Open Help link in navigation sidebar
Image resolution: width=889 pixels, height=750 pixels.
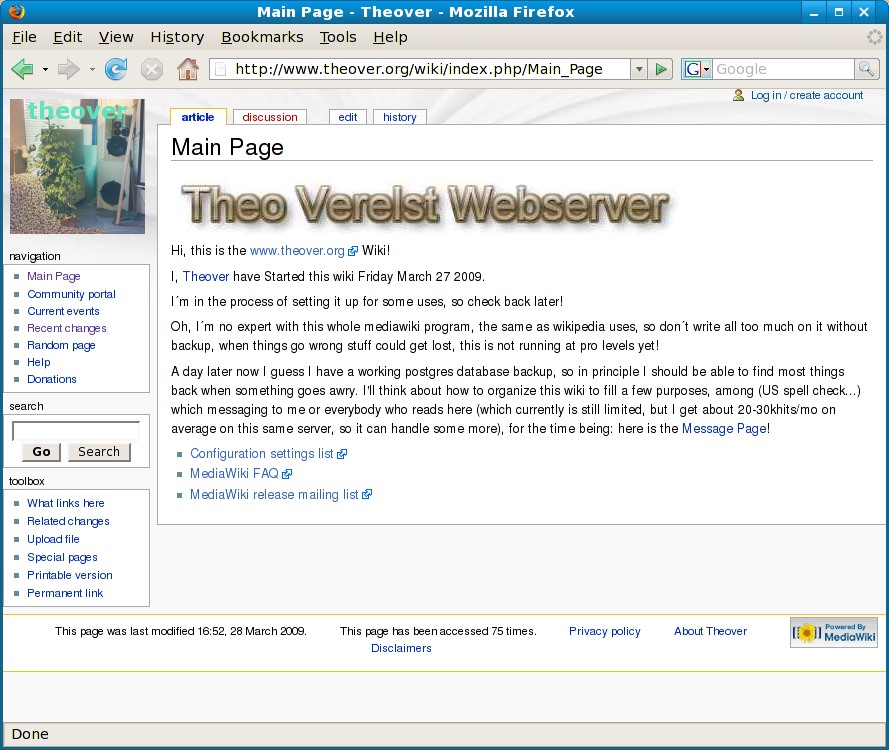[x=39, y=362]
